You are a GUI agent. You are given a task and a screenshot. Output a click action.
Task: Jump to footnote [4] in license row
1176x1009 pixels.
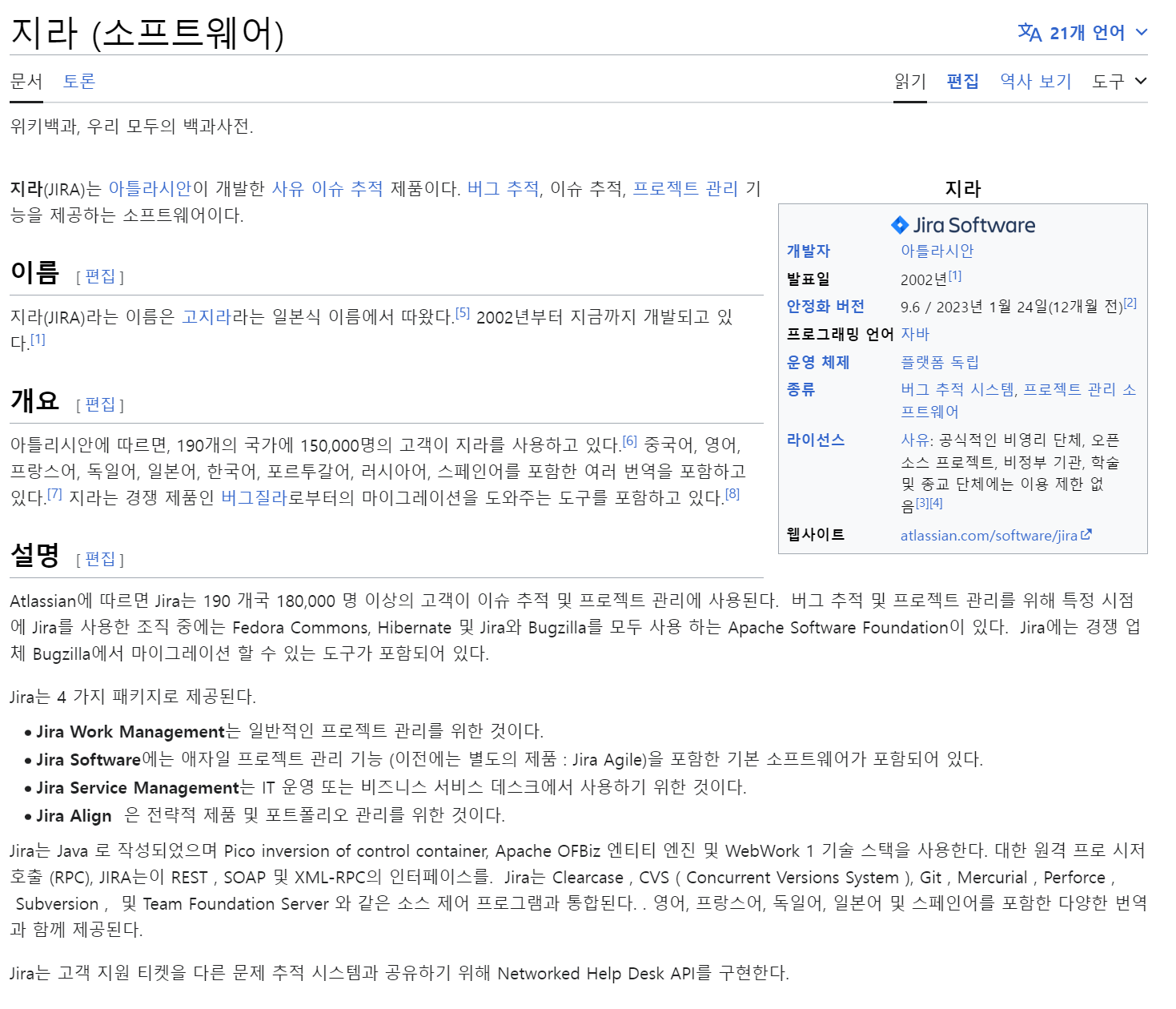936,503
